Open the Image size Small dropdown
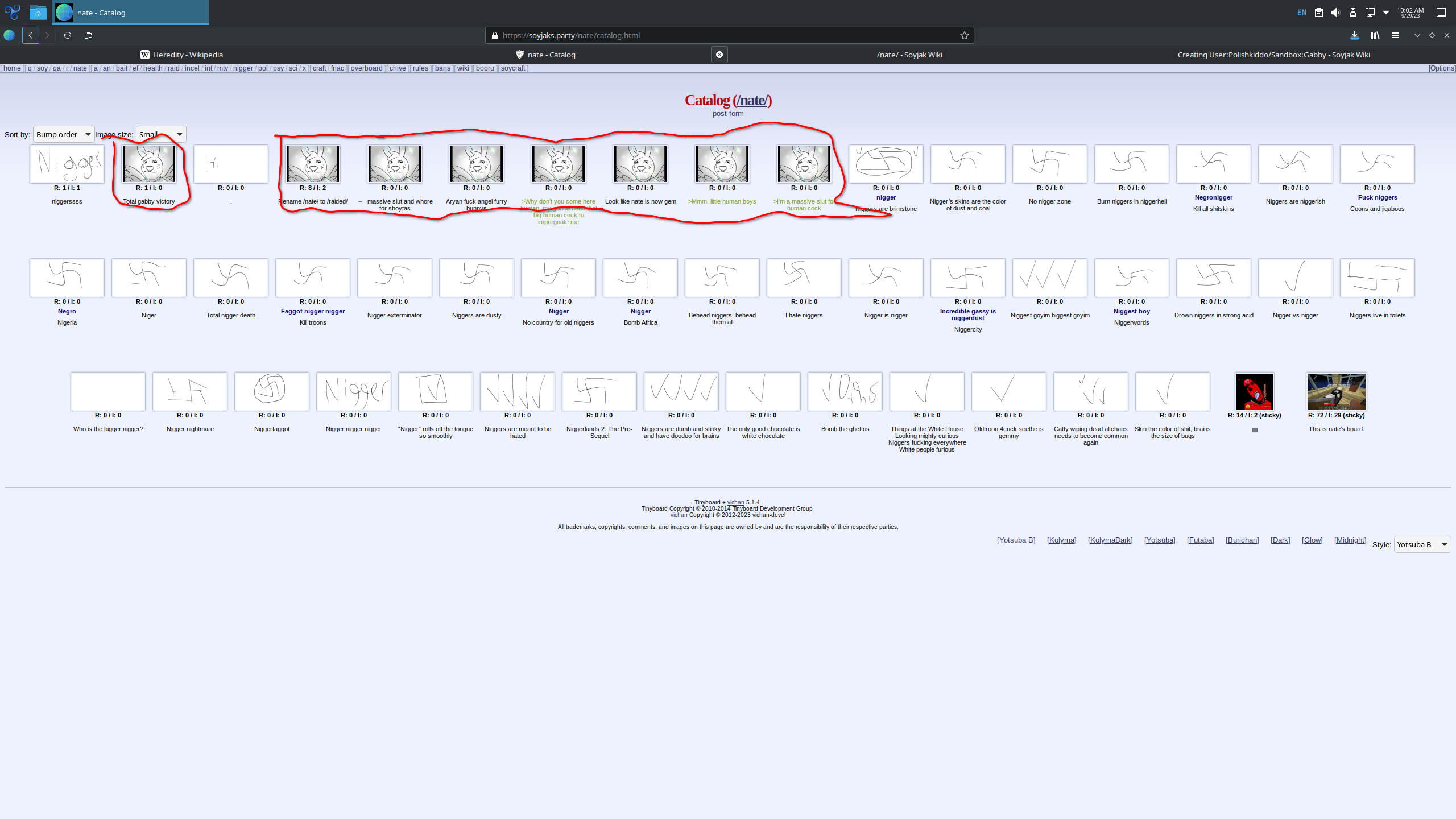Screen dimensions: 1456x819 click(x=161, y=134)
